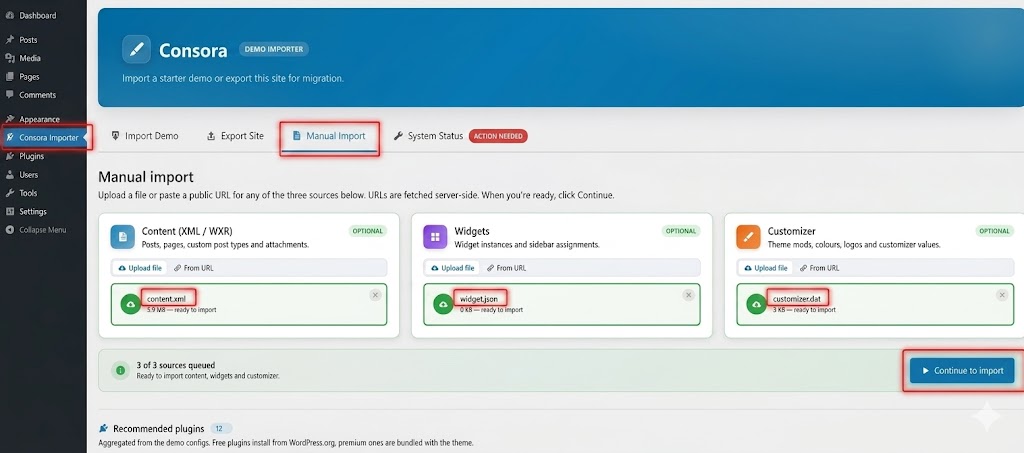The image size is (1024, 453).
Task: Click the Continue to import button
Action: pyautogui.click(x=962, y=370)
